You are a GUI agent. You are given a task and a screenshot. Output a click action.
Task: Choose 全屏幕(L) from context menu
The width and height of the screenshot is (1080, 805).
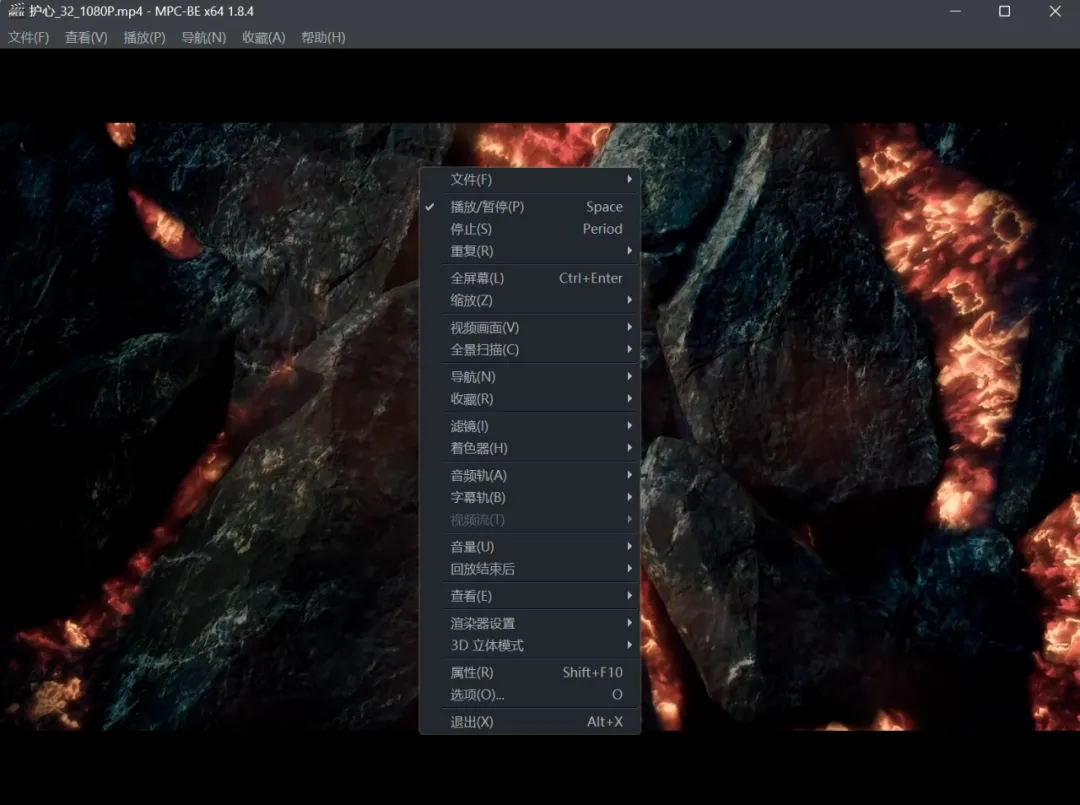(477, 278)
